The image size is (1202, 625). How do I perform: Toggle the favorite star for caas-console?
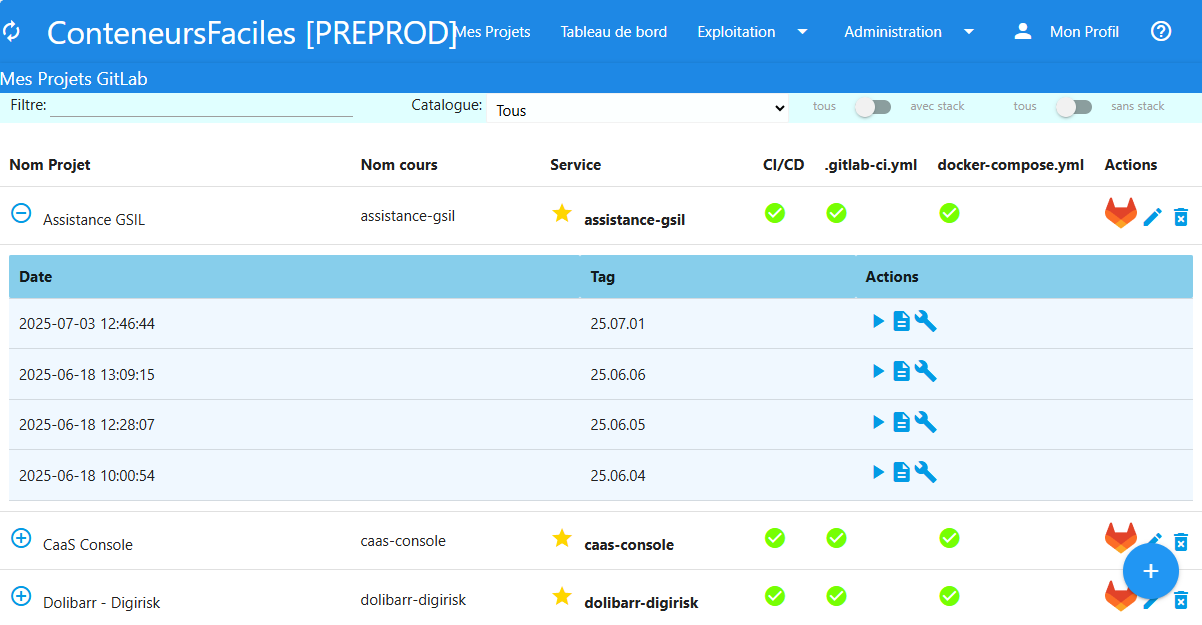[562, 538]
